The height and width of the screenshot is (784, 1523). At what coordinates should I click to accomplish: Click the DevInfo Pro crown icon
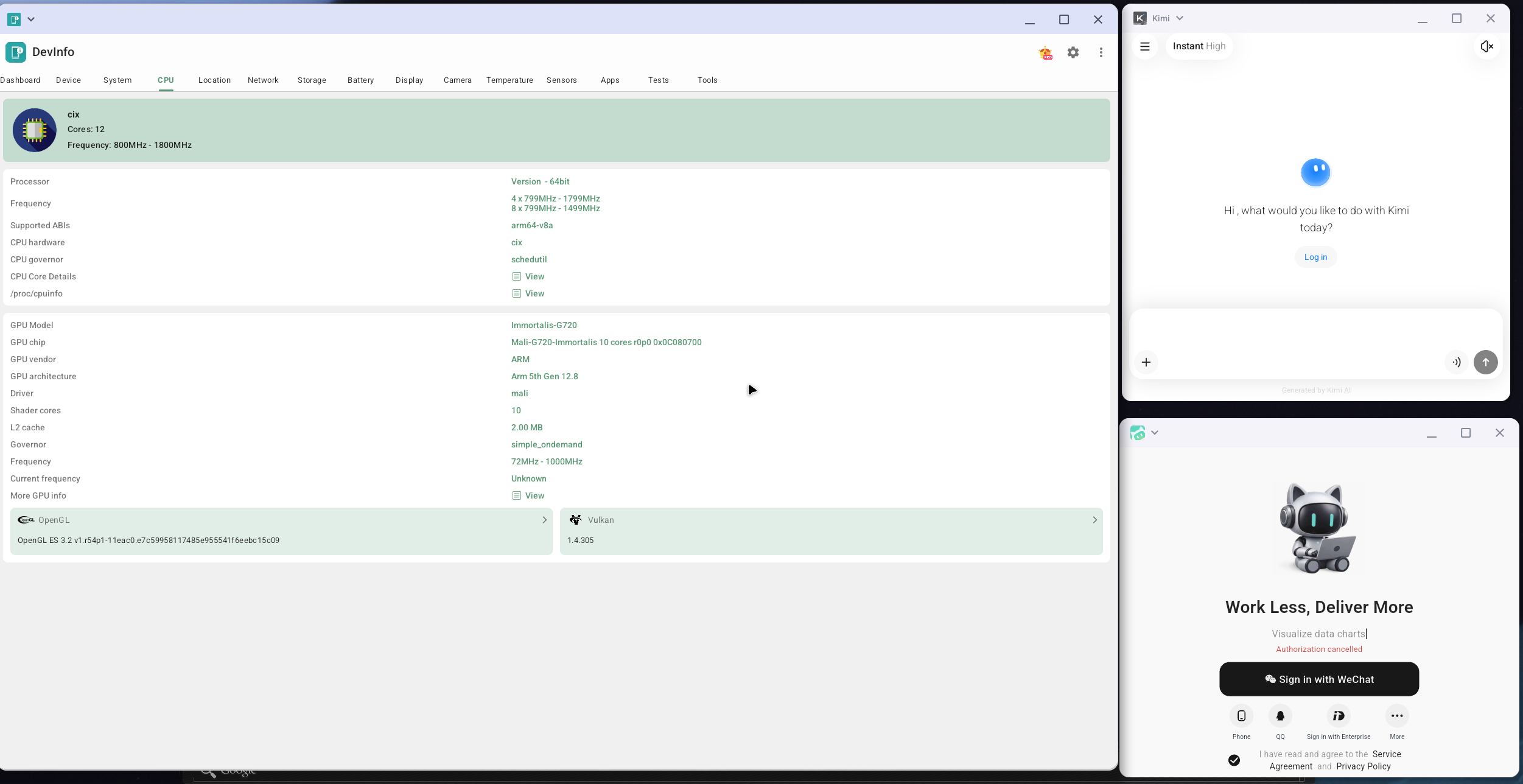[x=1046, y=53]
